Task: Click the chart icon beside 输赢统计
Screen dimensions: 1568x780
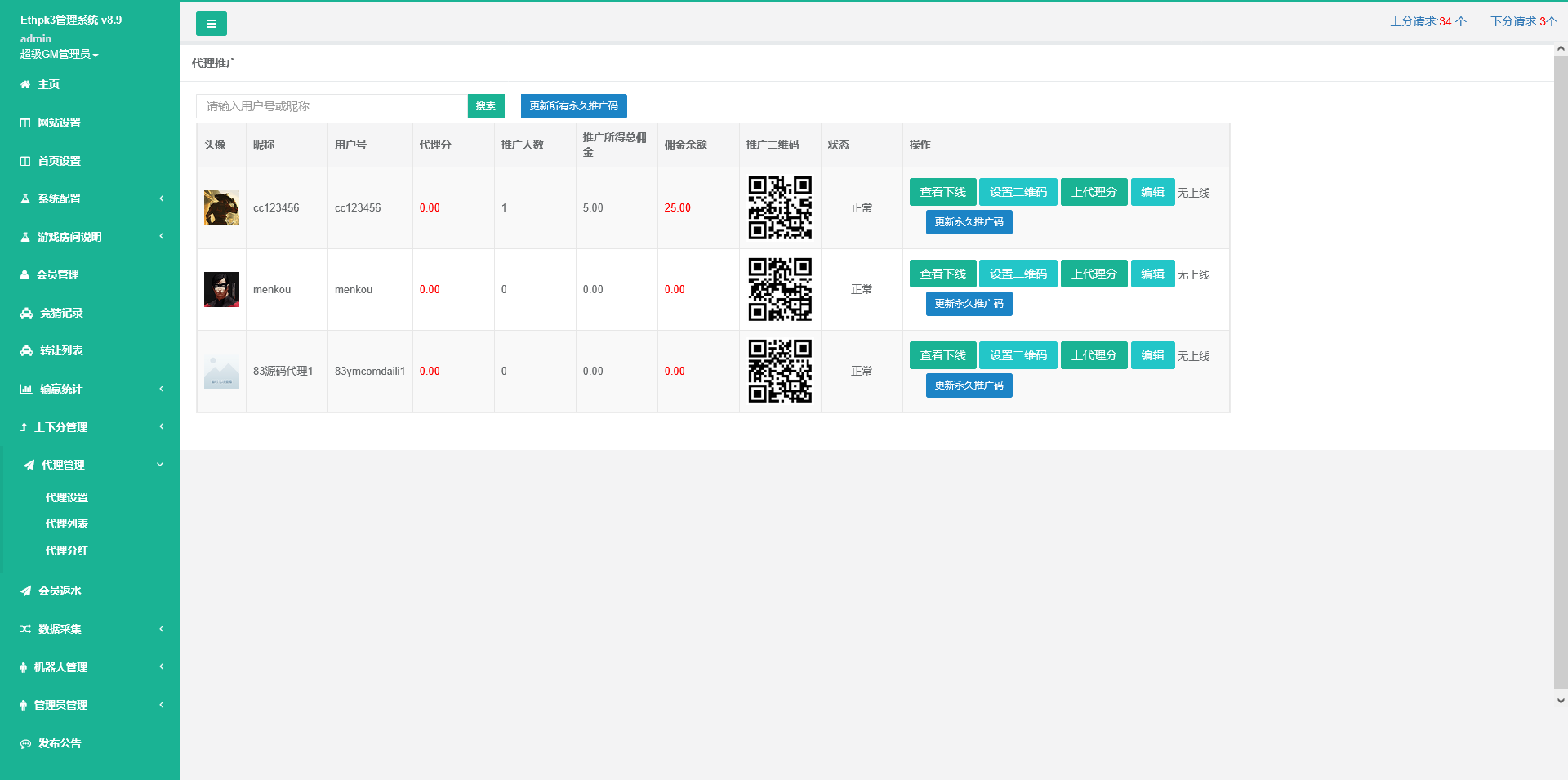Action: [x=26, y=390]
